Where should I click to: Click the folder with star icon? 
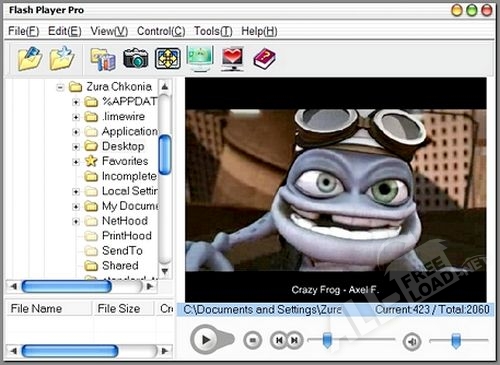click(x=62, y=58)
